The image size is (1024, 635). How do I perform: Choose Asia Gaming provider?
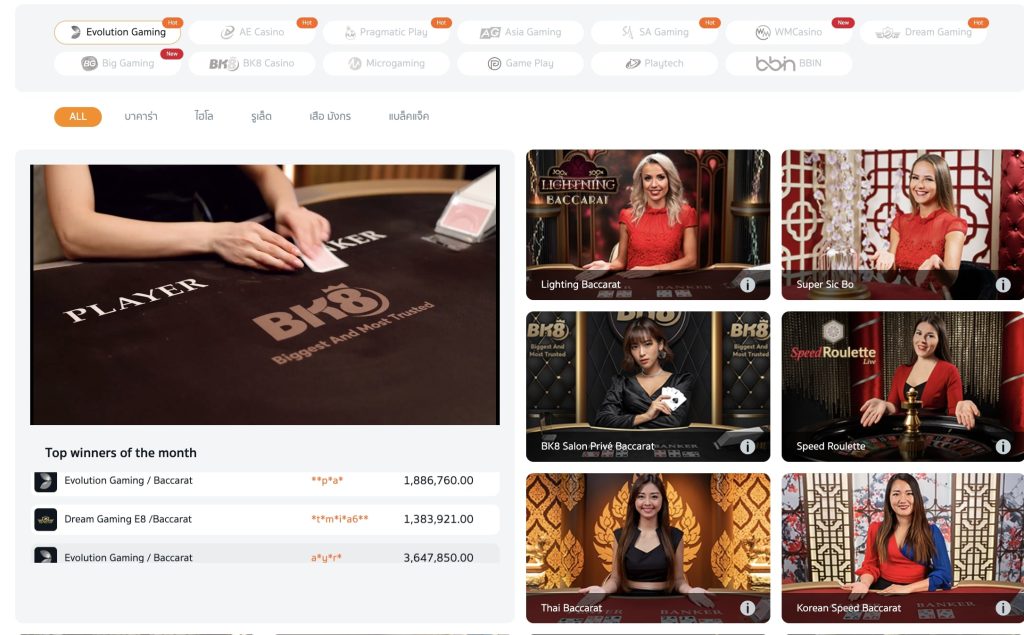(520, 32)
